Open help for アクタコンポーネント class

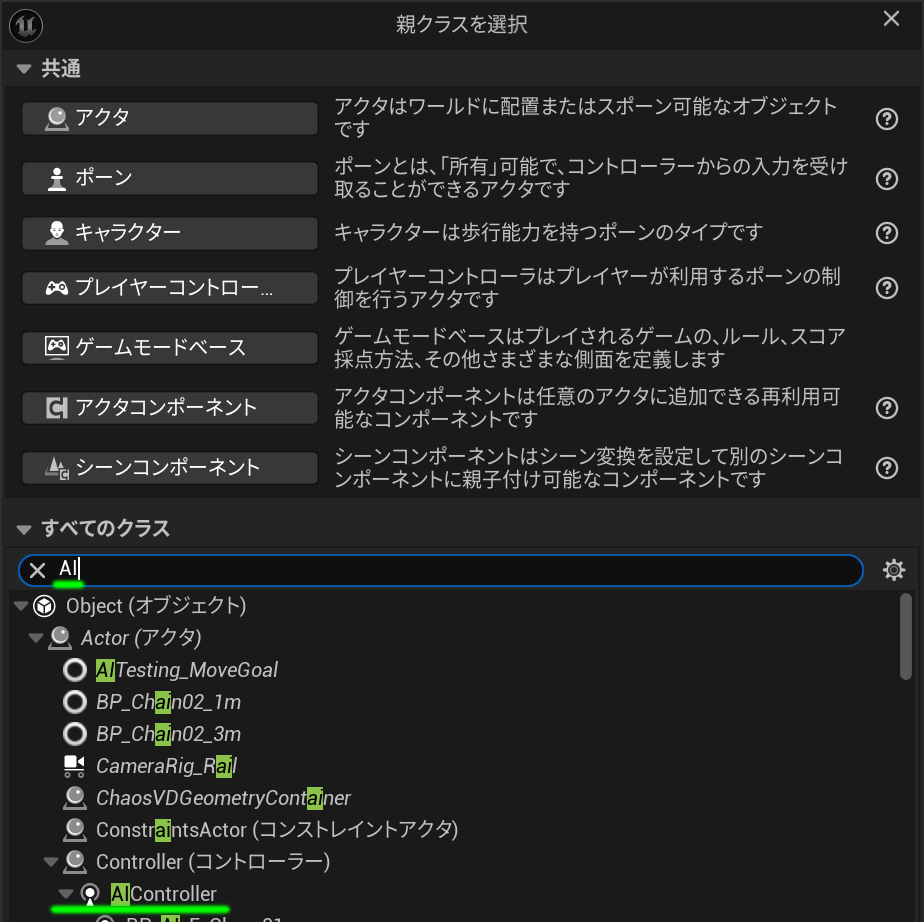tap(886, 408)
